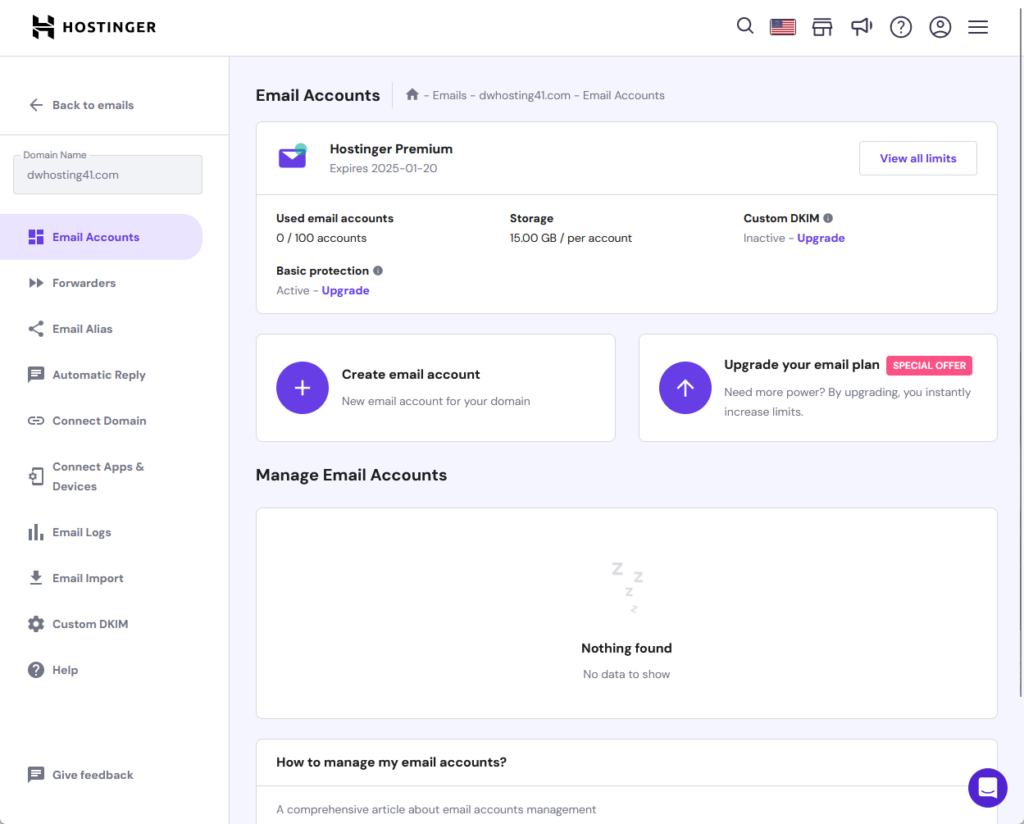
Task: Click the 'Nothing found' text
Action: (x=626, y=648)
